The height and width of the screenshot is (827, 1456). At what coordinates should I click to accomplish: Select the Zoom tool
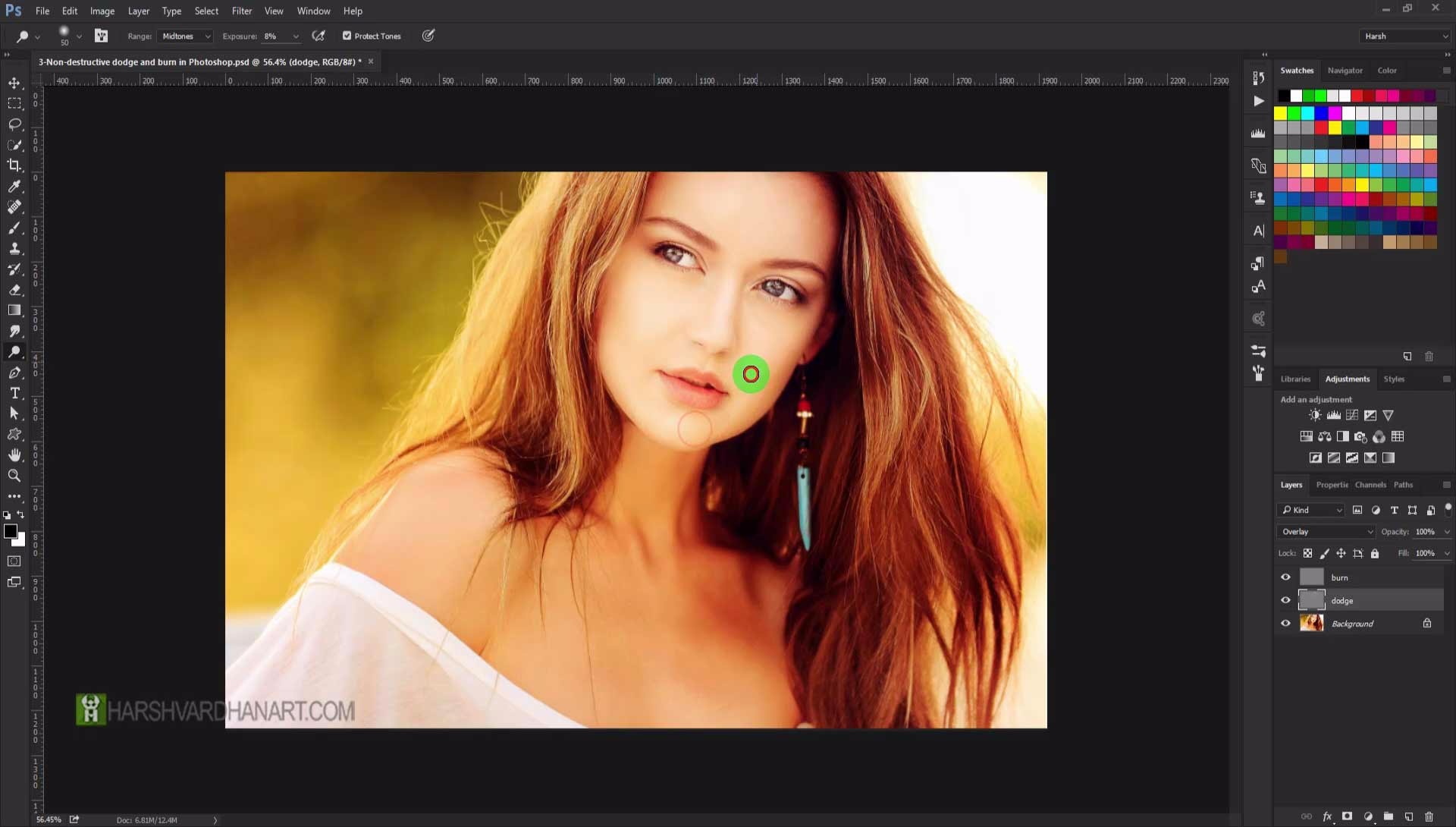click(x=14, y=476)
